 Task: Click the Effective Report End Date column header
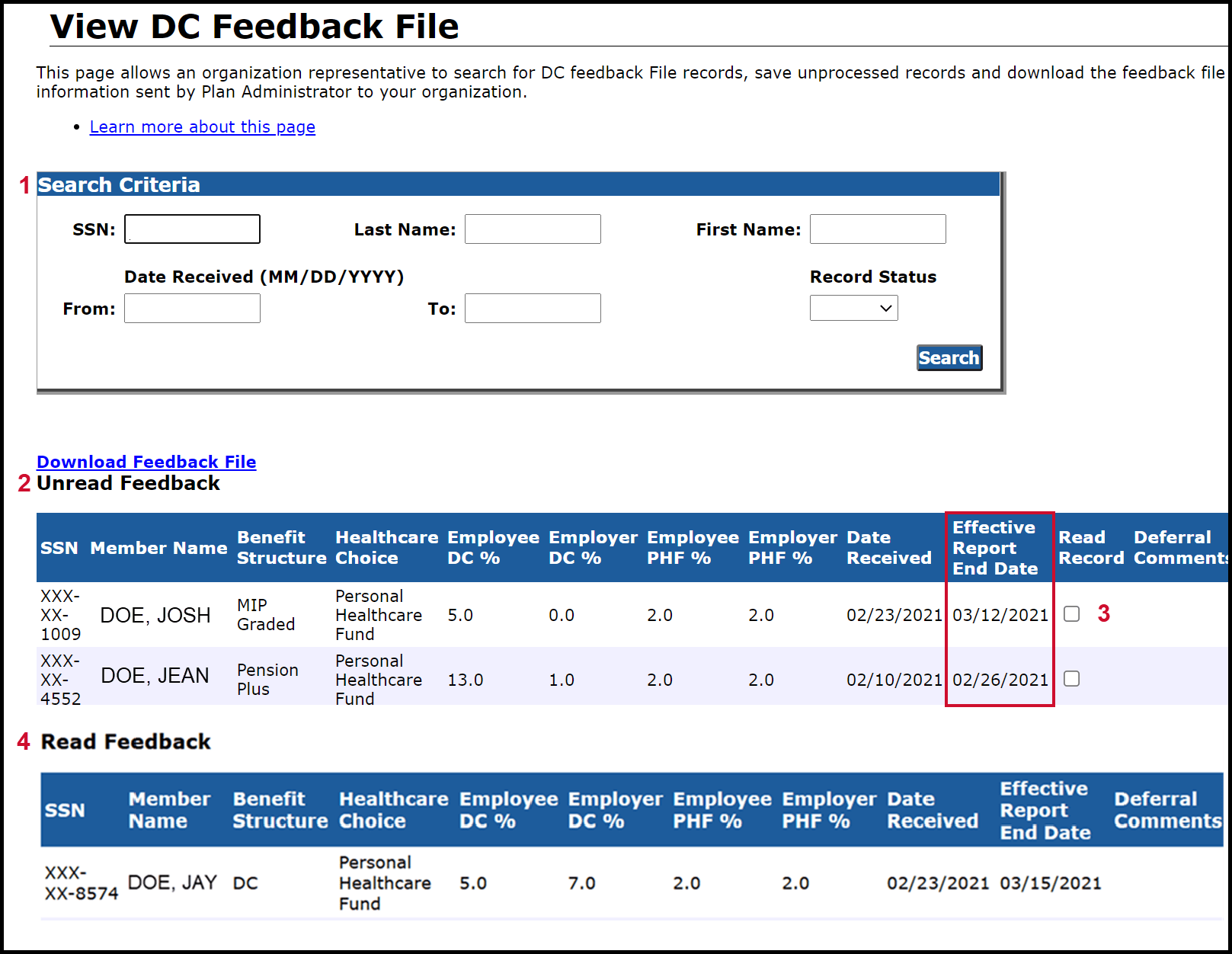point(994,547)
